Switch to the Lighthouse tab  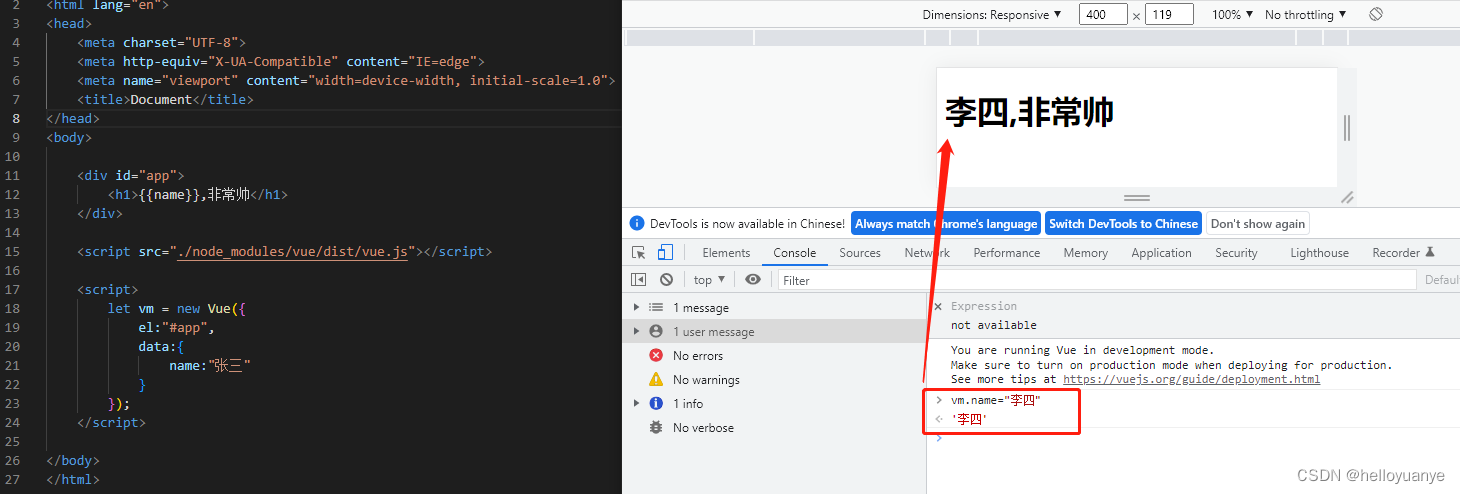[x=1319, y=253]
